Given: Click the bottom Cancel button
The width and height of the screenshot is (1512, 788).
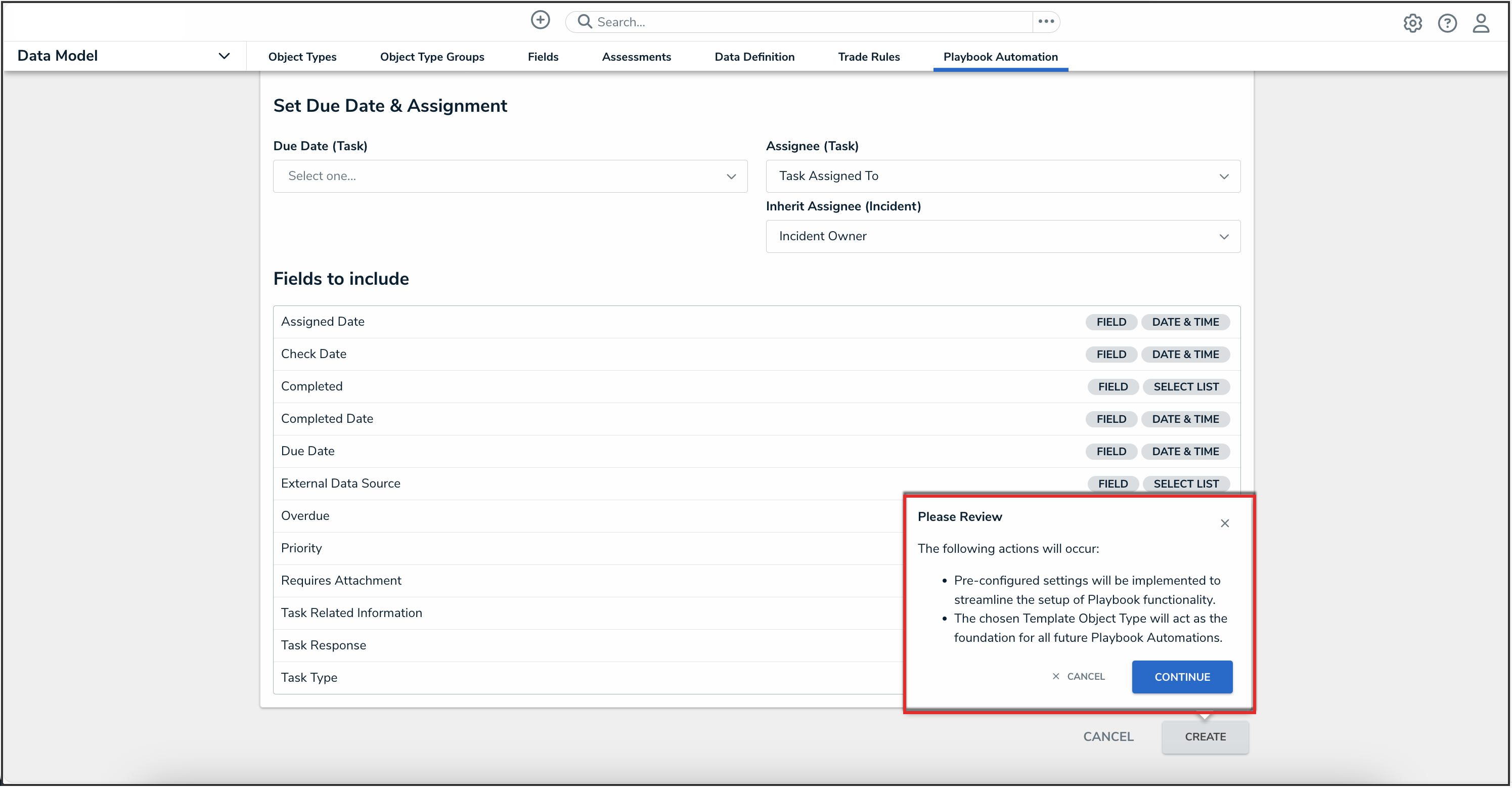Looking at the screenshot, I should [x=1108, y=736].
